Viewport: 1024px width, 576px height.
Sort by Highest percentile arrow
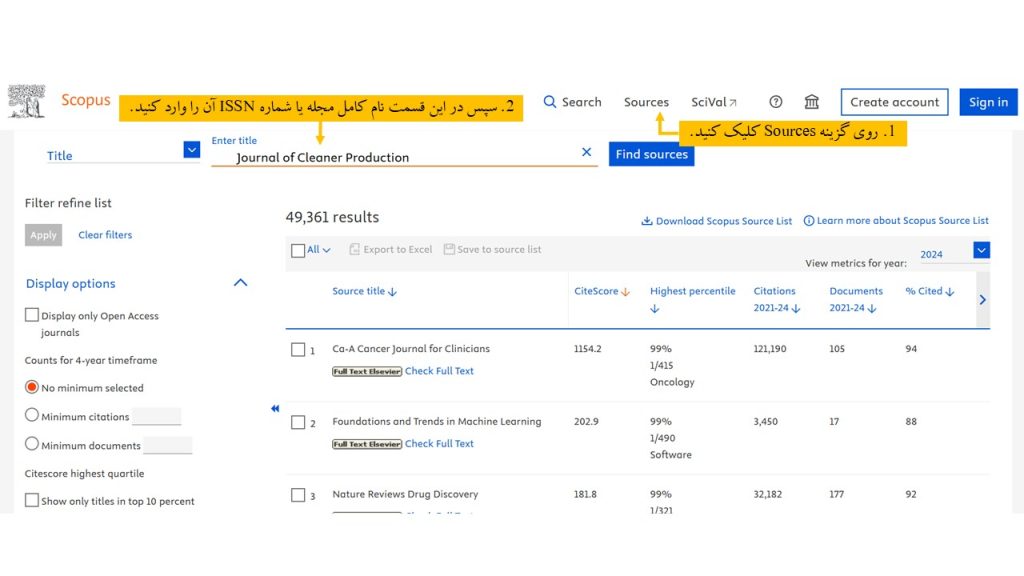click(654, 309)
